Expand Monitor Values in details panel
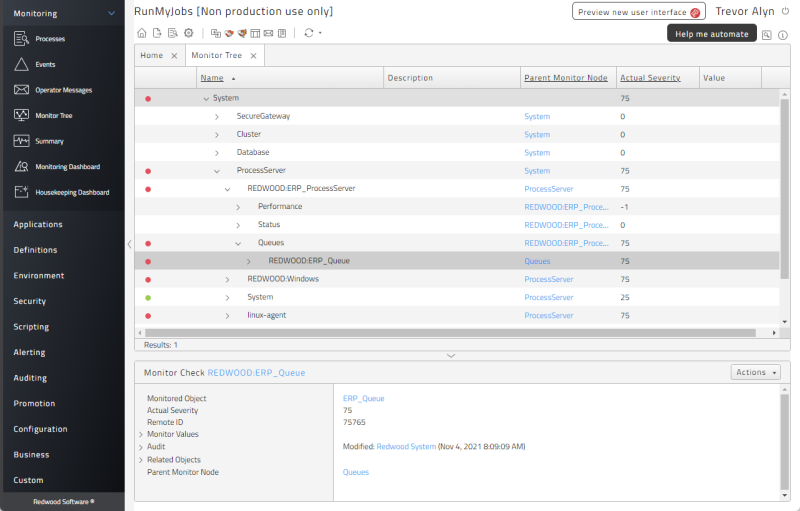This screenshot has width=800, height=511. (x=141, y=435)
